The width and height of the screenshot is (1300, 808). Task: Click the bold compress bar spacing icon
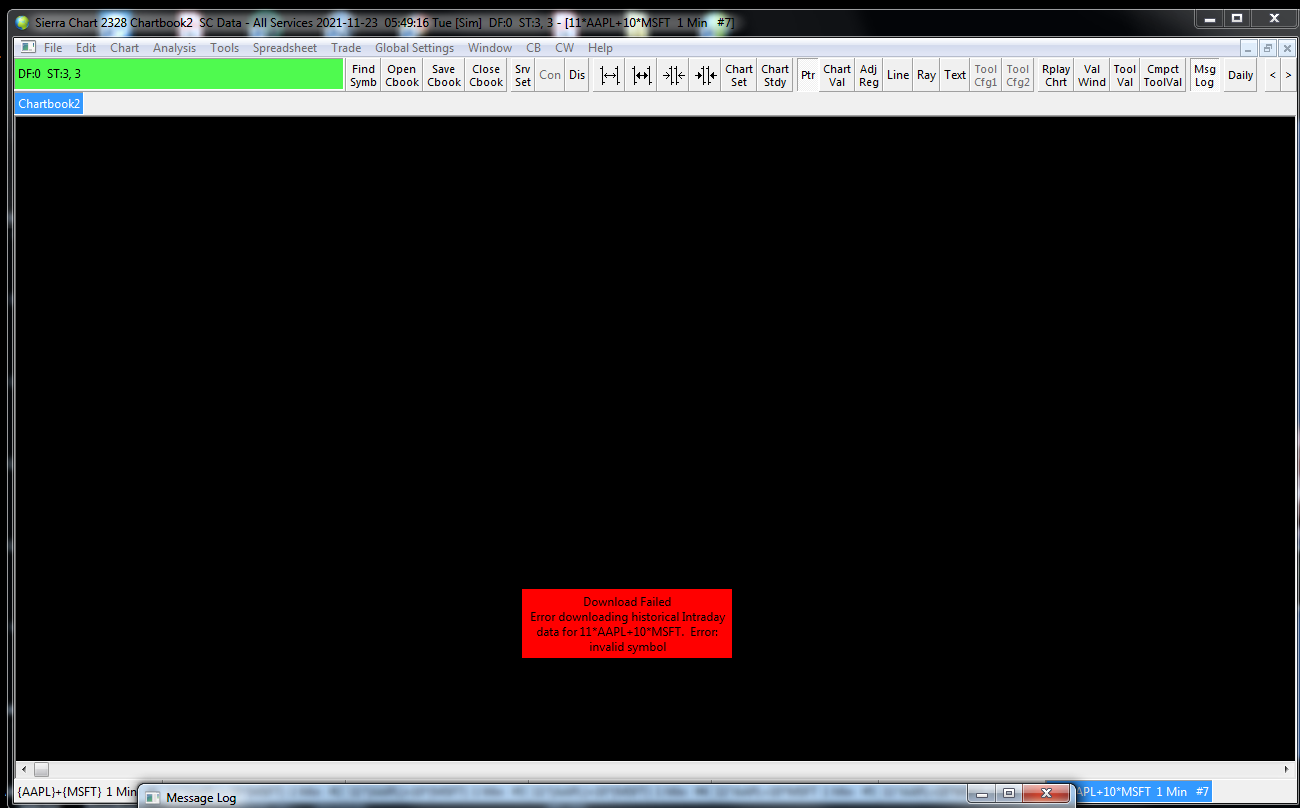(705, 75)
